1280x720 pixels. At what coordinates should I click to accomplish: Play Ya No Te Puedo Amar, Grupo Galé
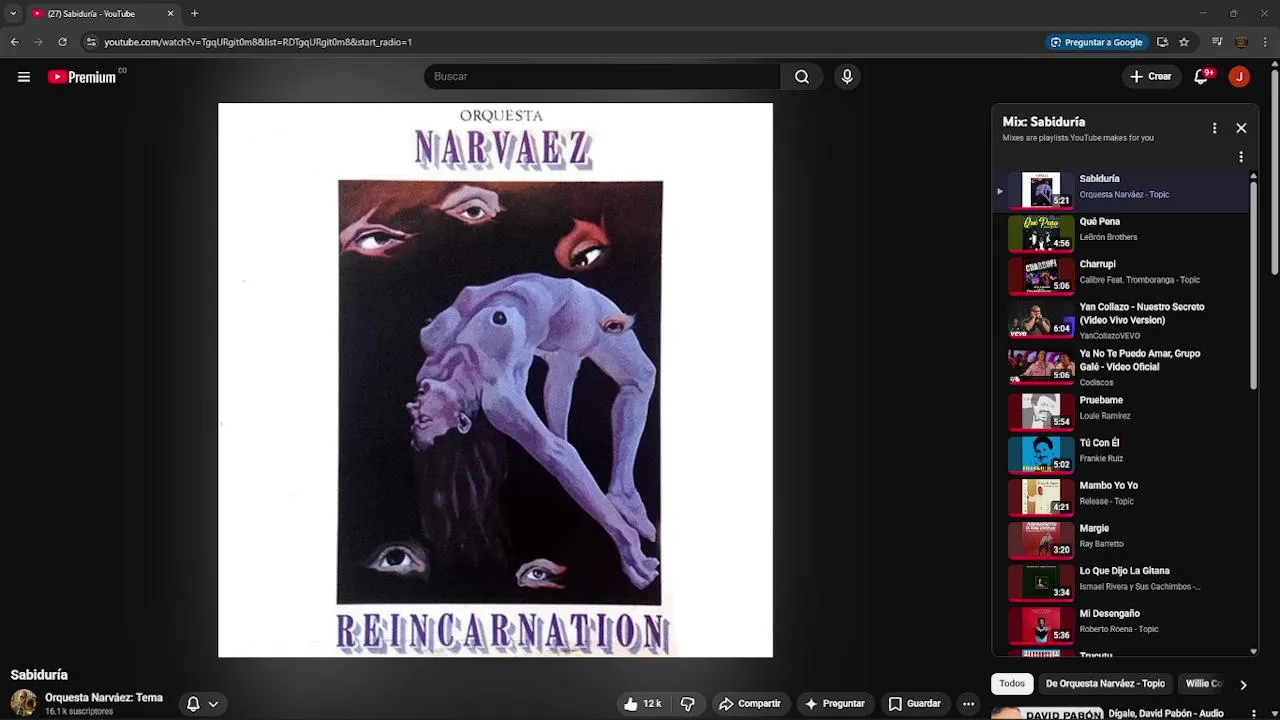(1120, 367)
